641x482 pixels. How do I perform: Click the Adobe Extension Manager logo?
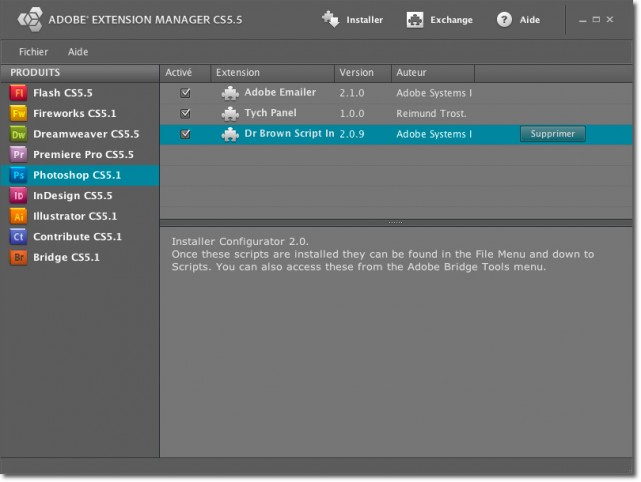[x=30, y=19]
